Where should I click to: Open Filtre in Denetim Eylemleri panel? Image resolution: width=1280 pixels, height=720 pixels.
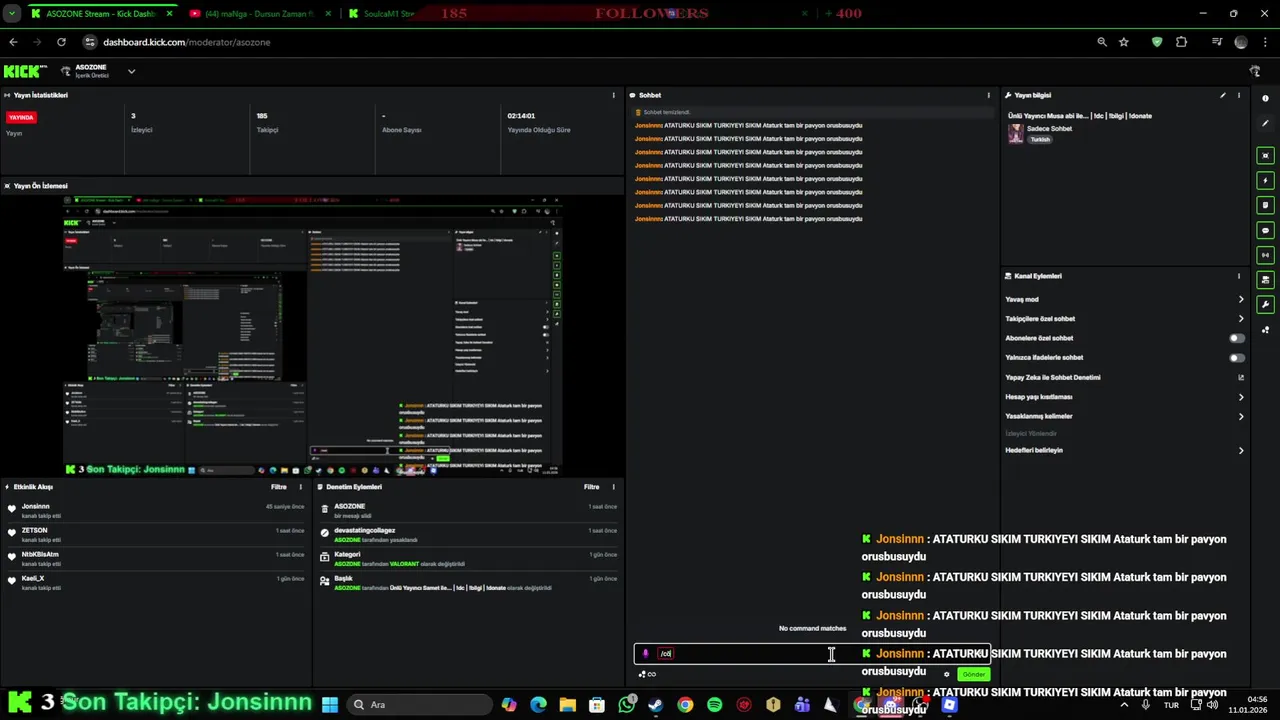click(x=592, y=487)
